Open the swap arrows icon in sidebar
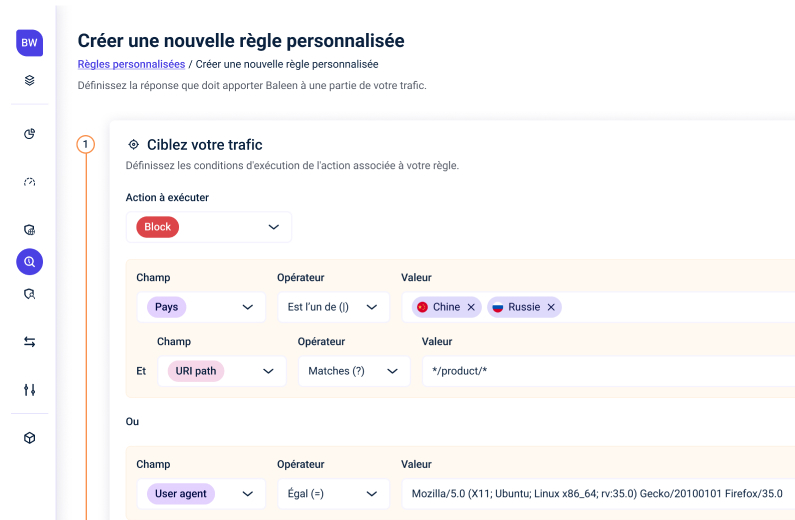This screenshot has height=520, width=795. pos(29,342)
